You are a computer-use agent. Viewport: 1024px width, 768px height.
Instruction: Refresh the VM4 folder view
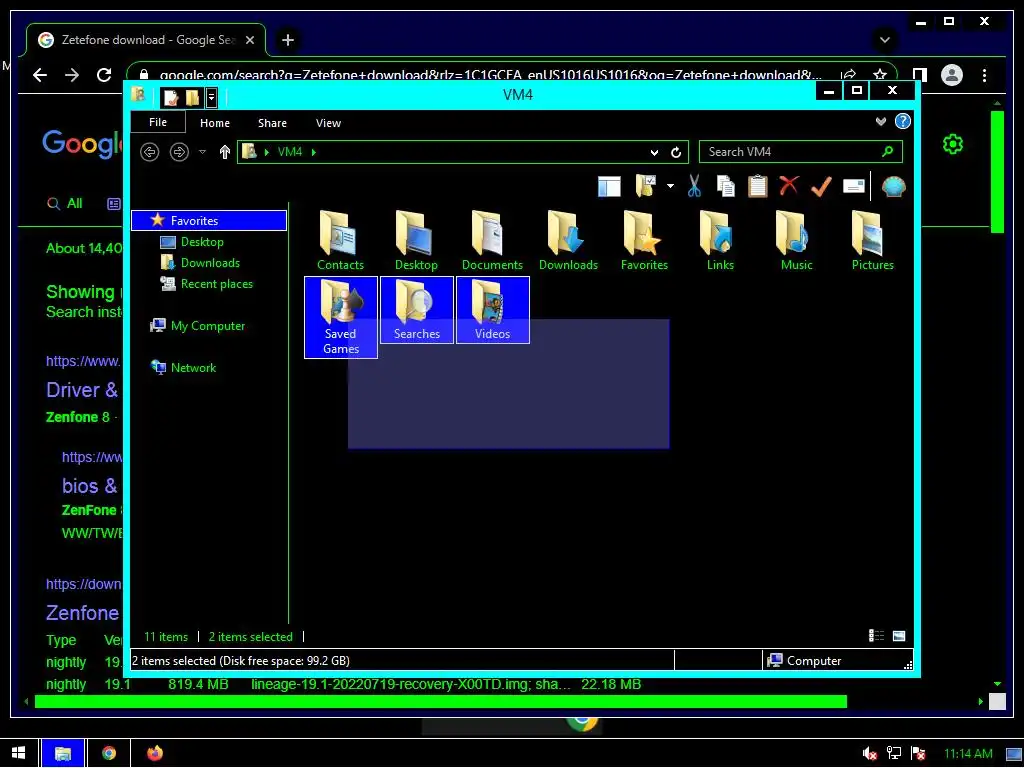(x=676, y=152)
